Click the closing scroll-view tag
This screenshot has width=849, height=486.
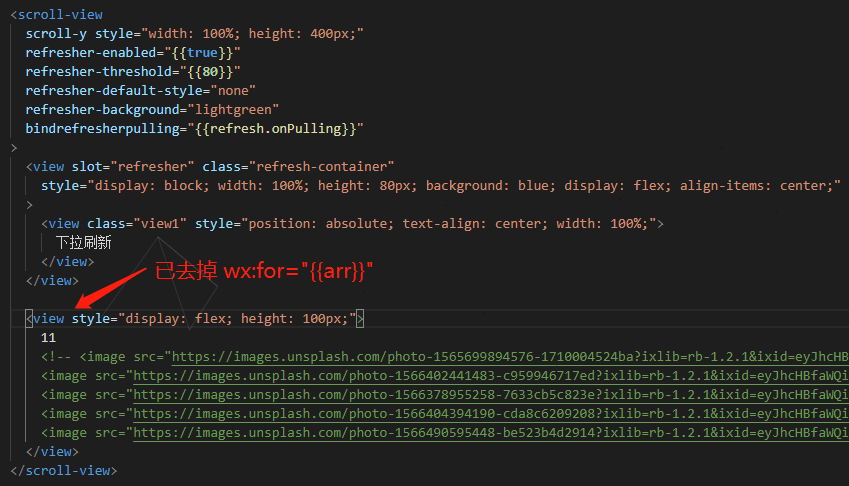64,471
